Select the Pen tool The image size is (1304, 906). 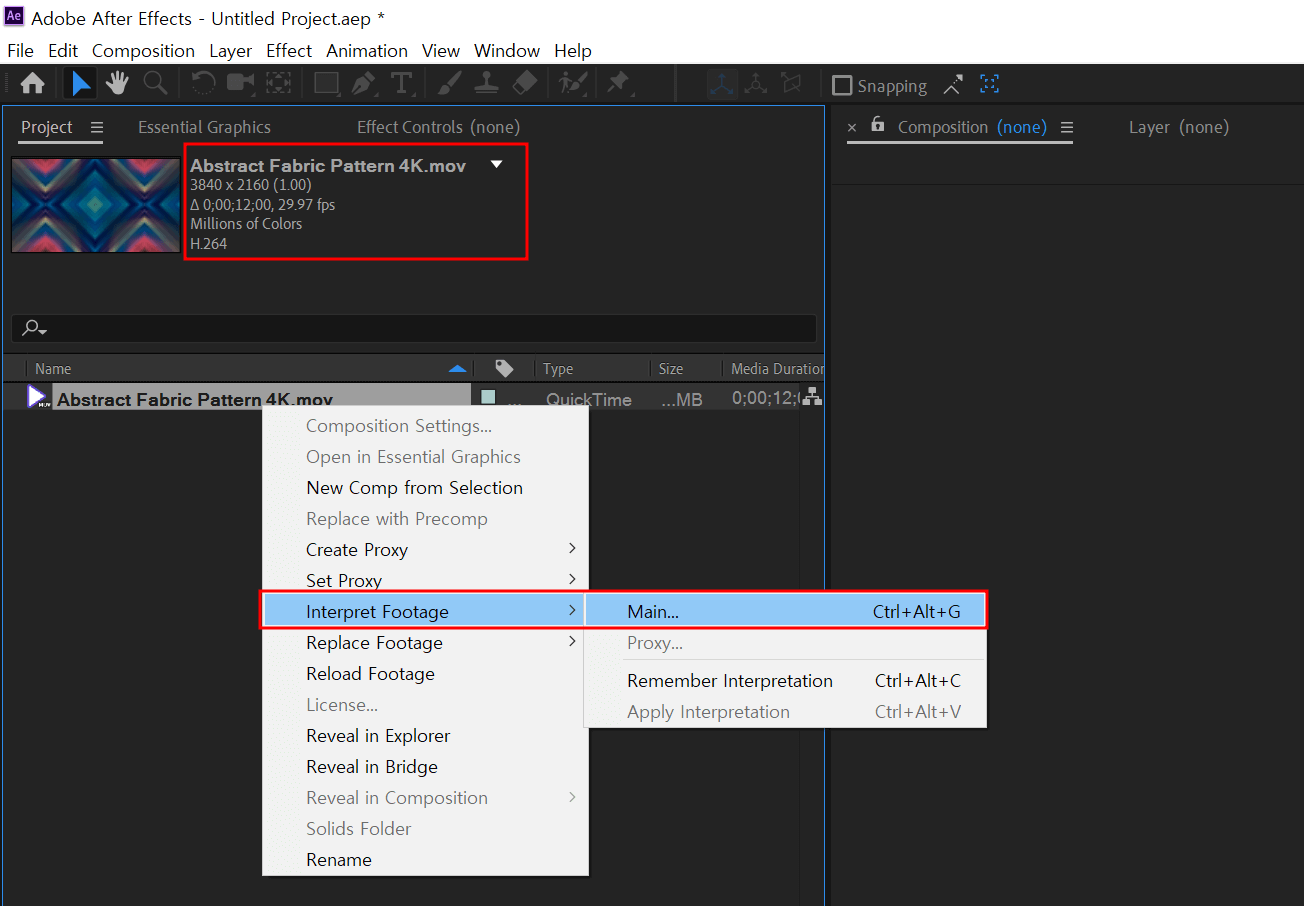(x=363, y=84)
